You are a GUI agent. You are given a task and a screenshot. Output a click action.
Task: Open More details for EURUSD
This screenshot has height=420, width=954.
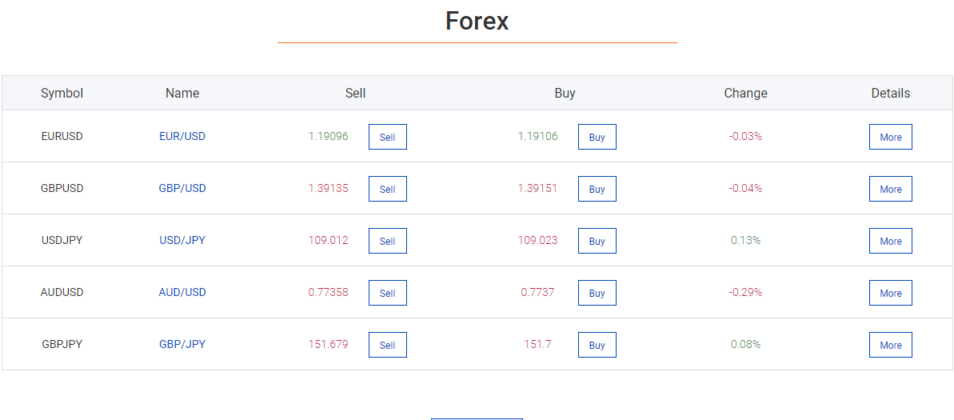[890, 137]
